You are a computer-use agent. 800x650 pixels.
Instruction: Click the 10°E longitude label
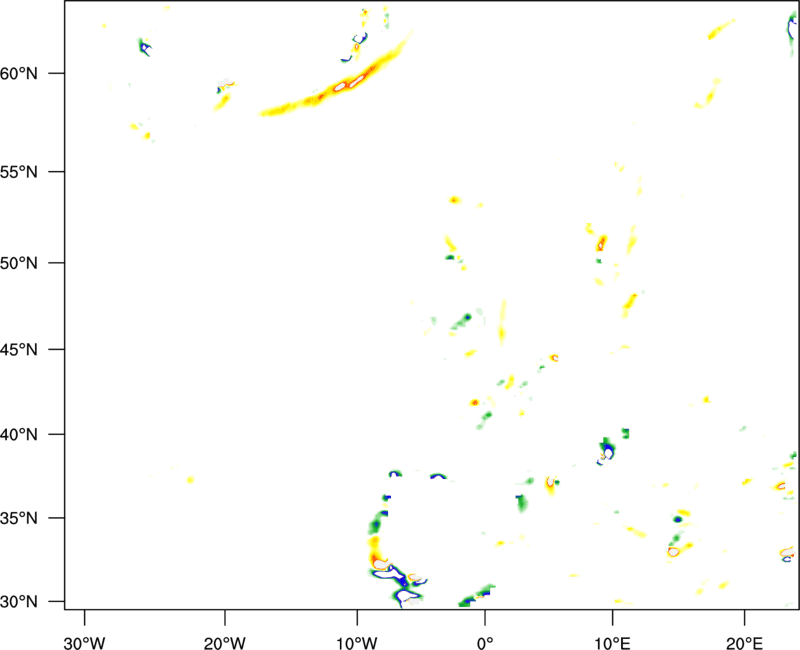(x=612, y=643)
